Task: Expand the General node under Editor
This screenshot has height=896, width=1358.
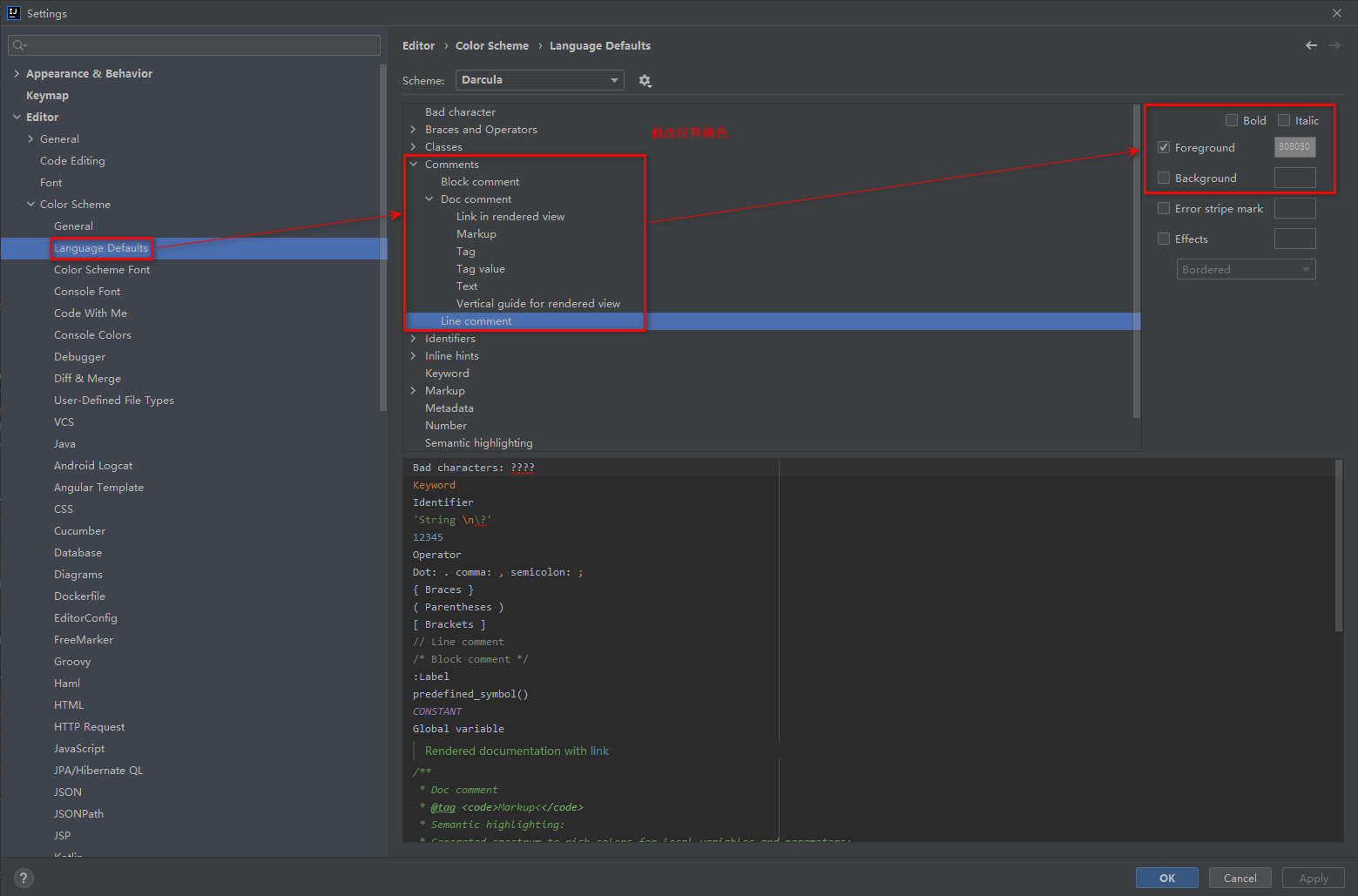Action: click(x=30, y=139)
